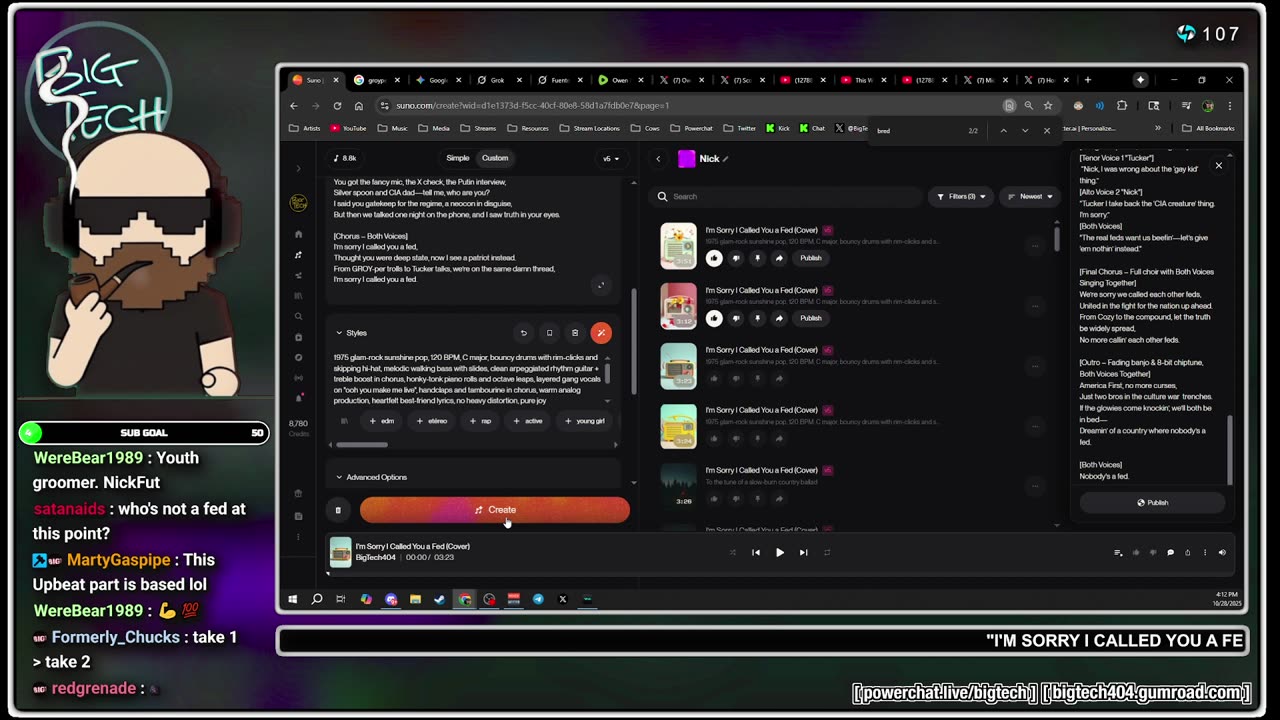Like the first I'm Sorry cover
1280x720 pixels.
[x=714, y=258]
